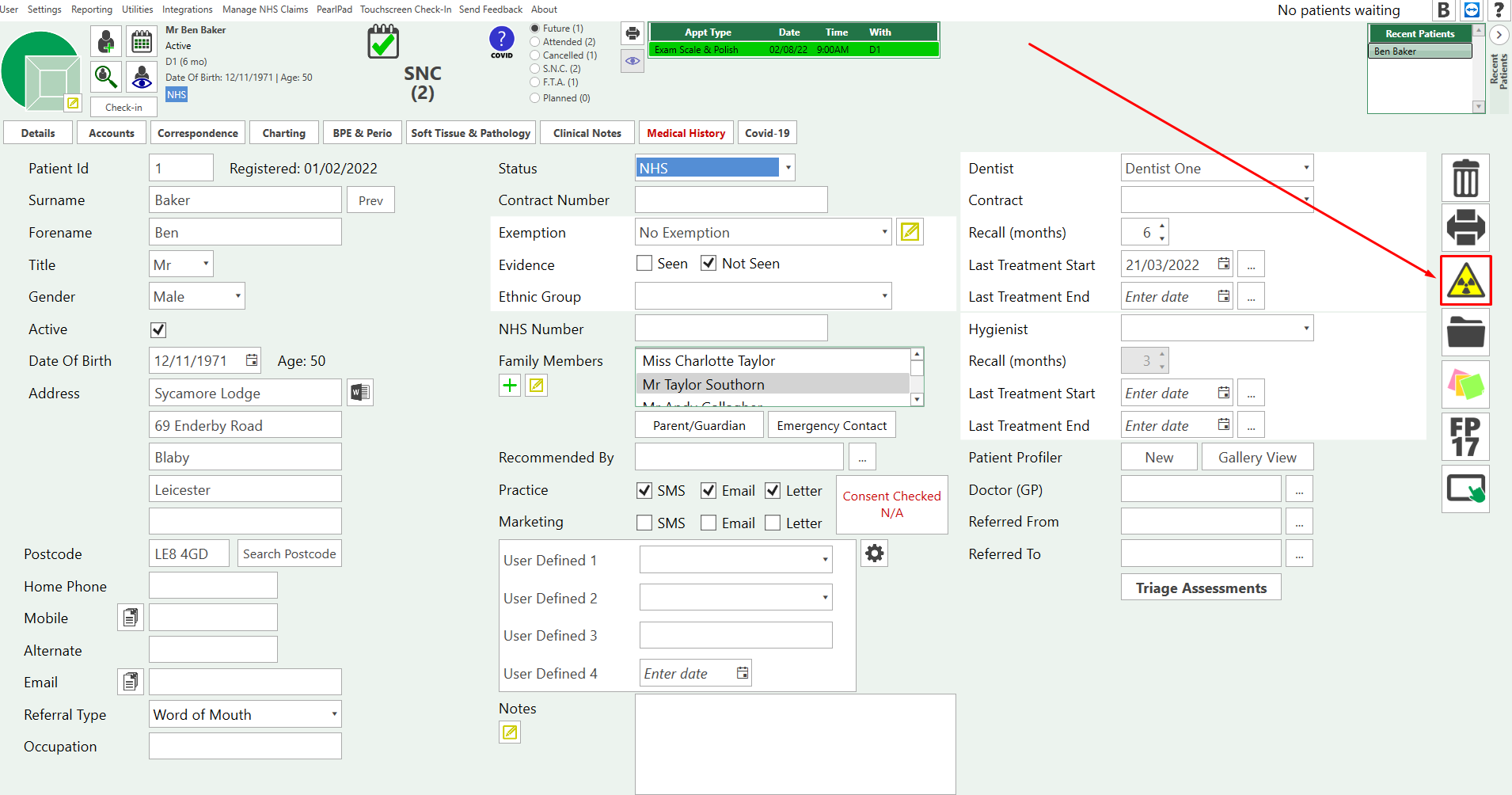Click the Search Postcode button
This screenshot has height=795, width=1512.
tap(289, 553)
